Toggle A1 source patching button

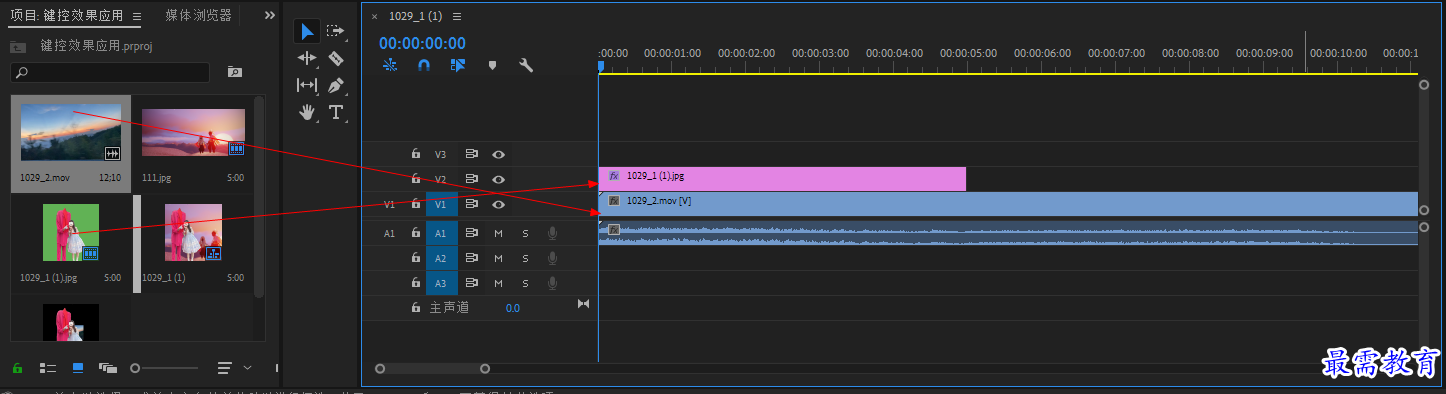point(390,233)
